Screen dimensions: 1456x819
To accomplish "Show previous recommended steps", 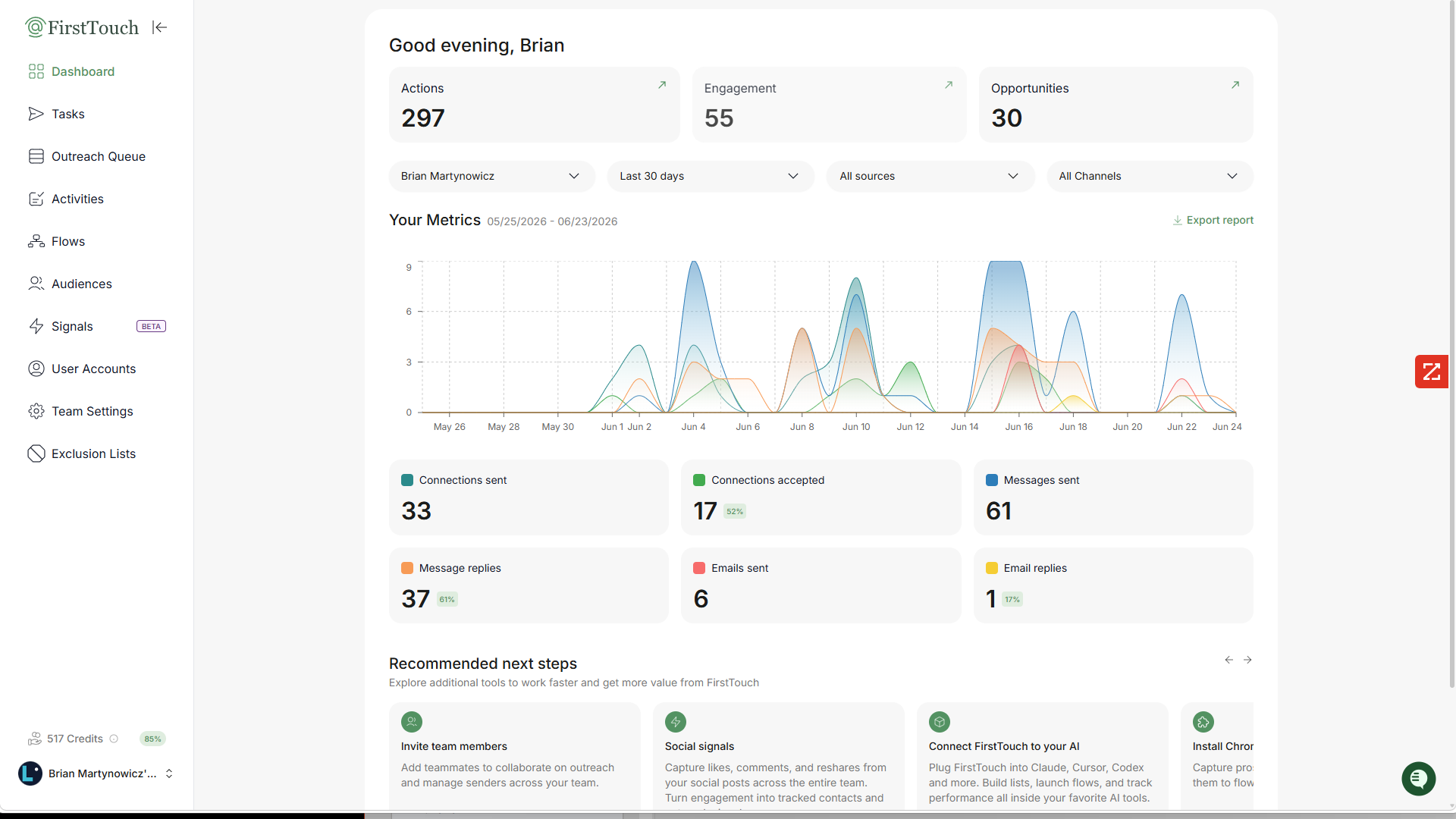I will tap(1229, 660).
